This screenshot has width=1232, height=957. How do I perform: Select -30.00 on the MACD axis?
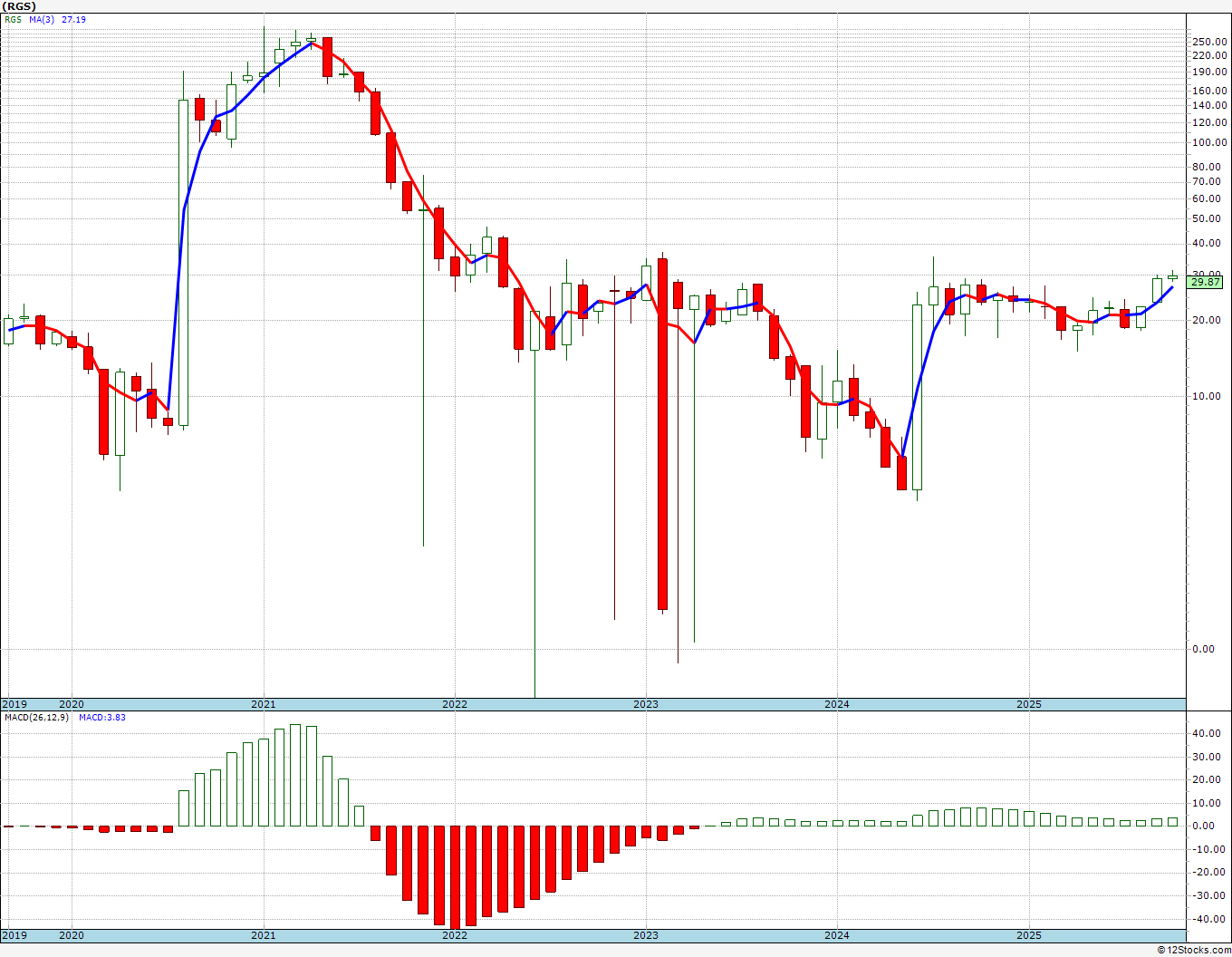1211,895
